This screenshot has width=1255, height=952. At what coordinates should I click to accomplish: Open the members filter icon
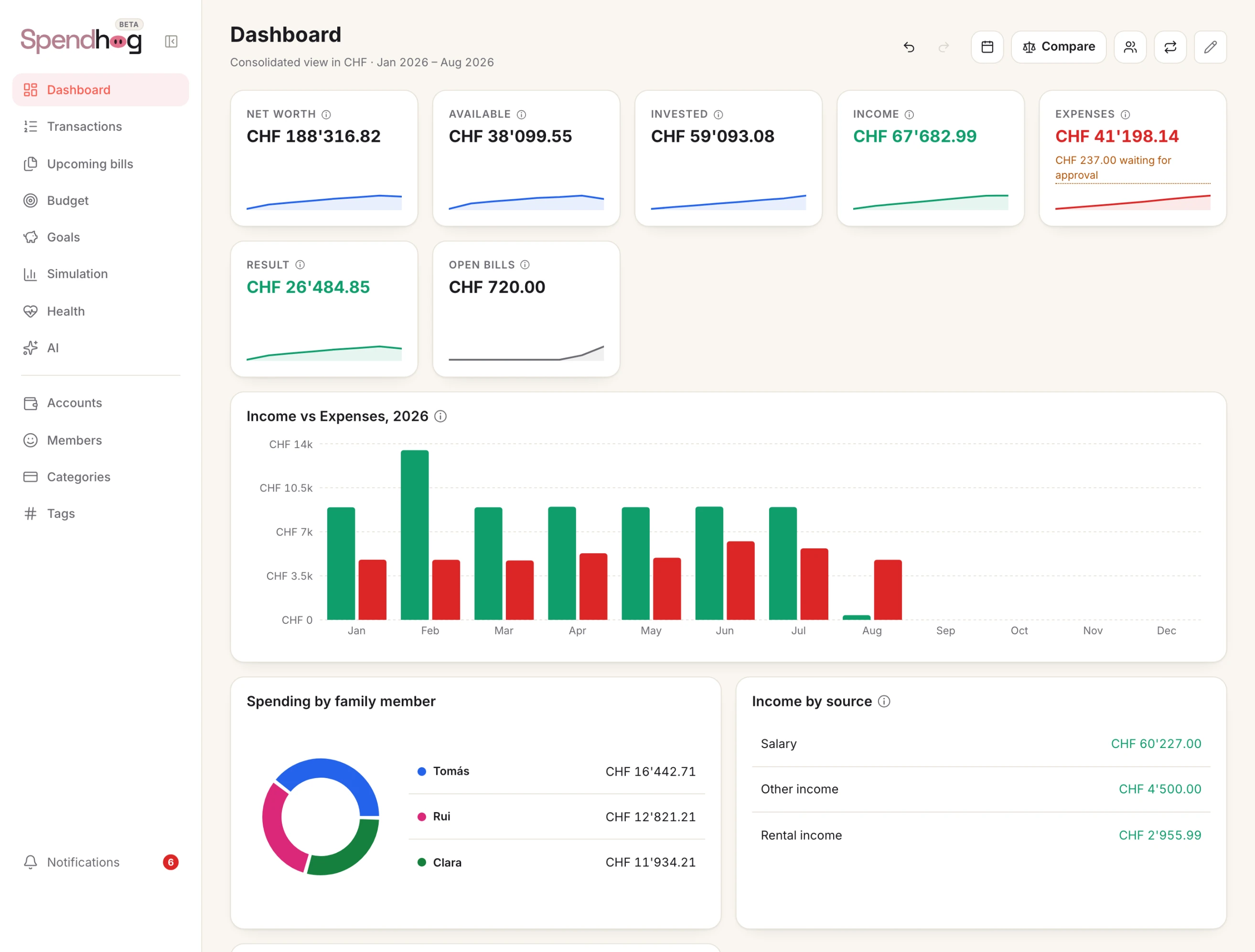pos(1130,47)
